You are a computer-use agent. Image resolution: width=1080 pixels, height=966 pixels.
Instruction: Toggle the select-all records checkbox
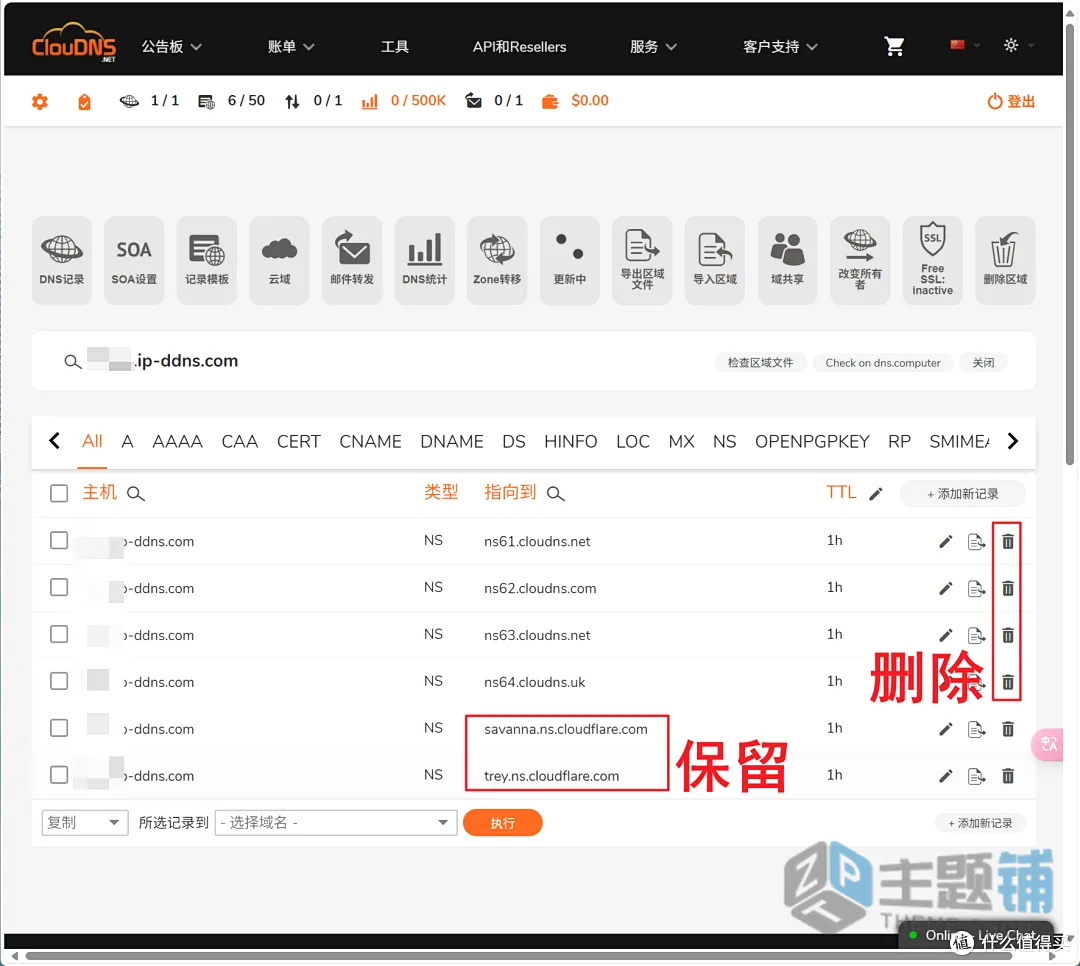coord(59,493)
